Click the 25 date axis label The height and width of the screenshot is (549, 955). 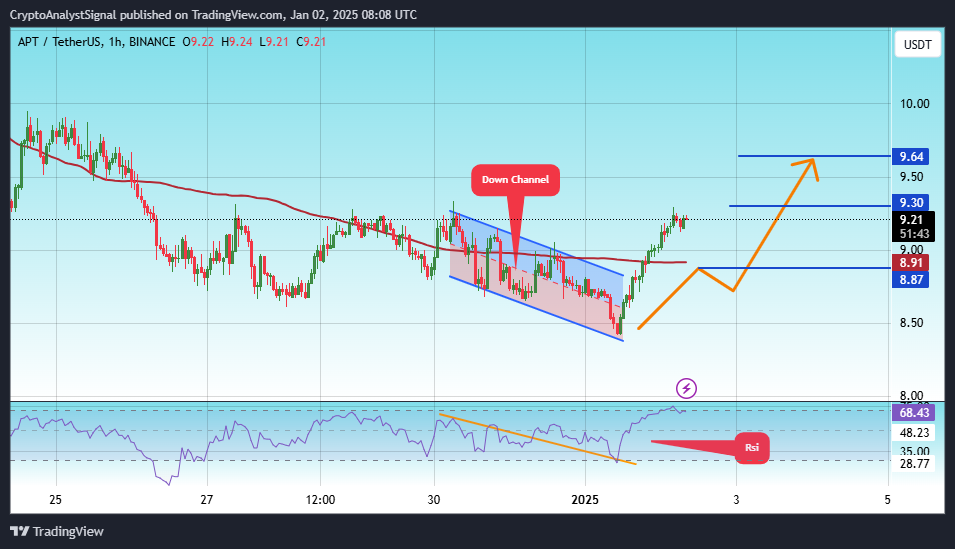(x=55, y=500)
